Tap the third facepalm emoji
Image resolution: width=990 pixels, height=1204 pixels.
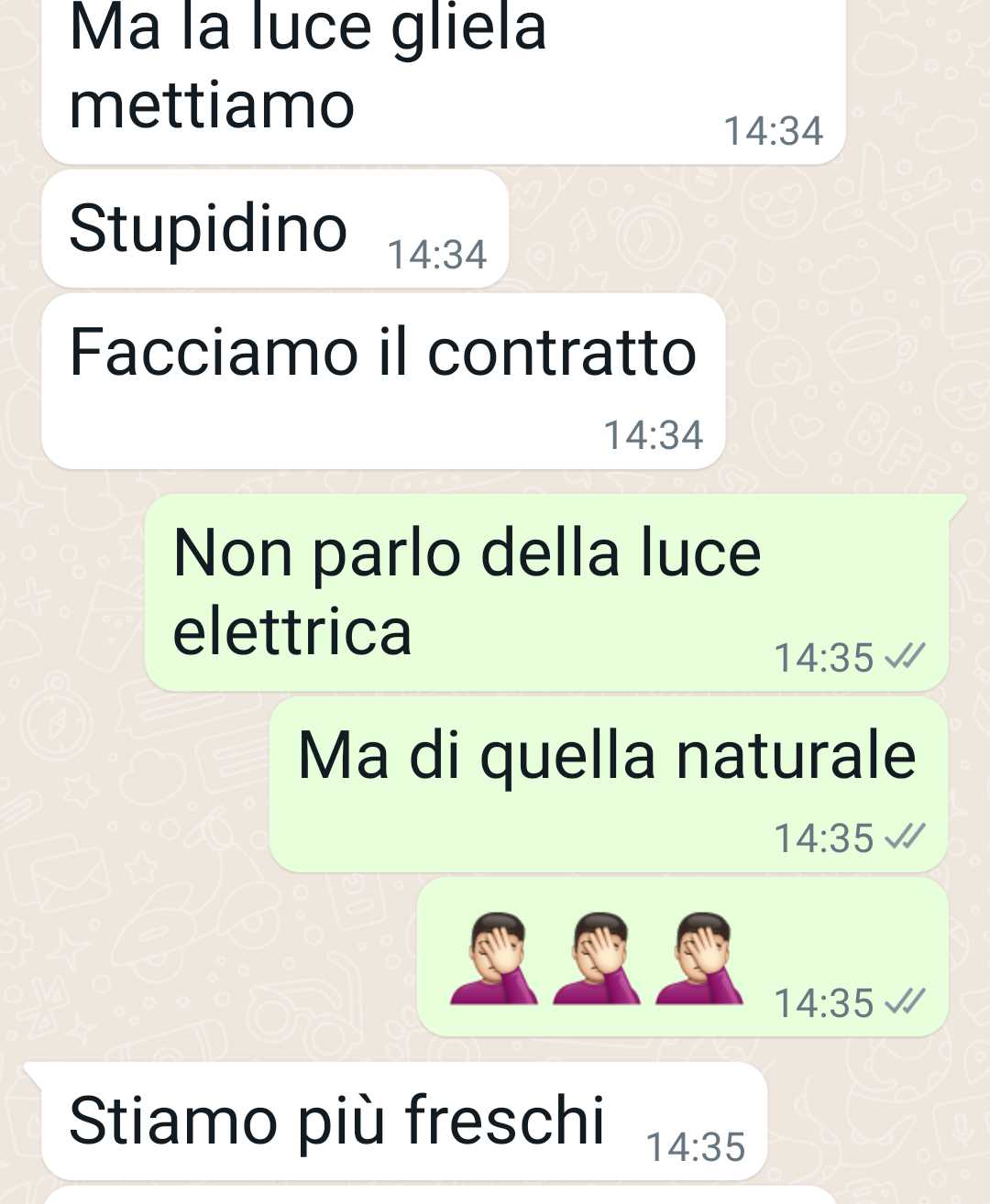(698, 958)
